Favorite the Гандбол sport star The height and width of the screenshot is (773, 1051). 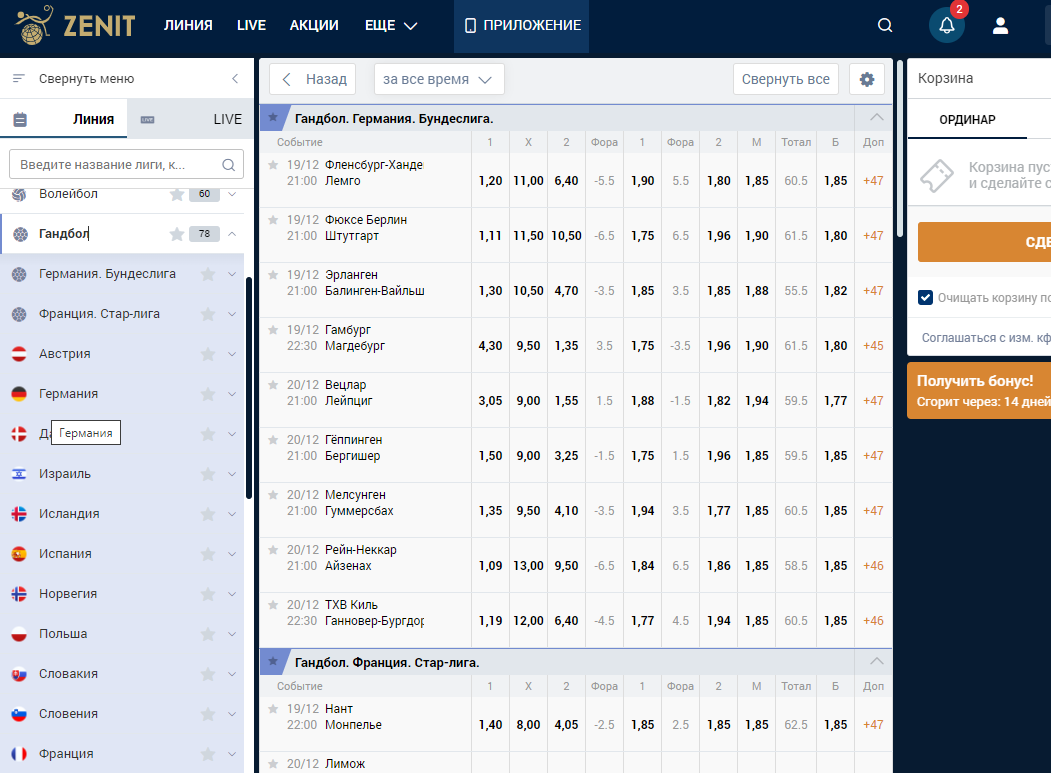click(x=177, y=233)
